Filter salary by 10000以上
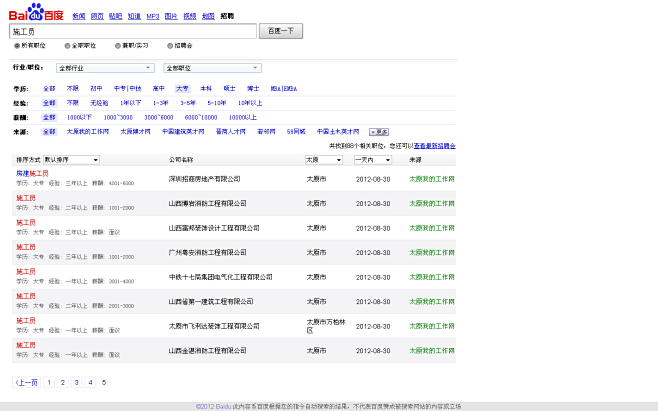The height and width of the screenshot is (411, 658). (x=243, y=118)
